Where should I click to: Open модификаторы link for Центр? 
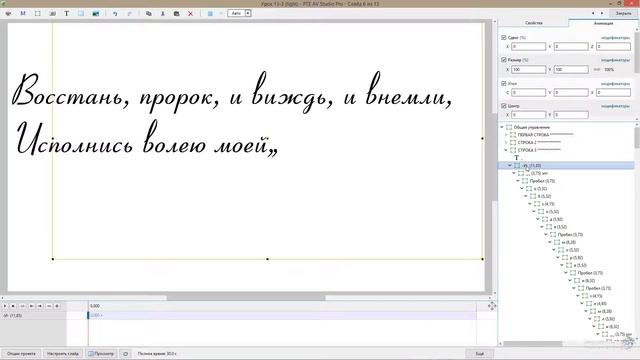[615, 106]
